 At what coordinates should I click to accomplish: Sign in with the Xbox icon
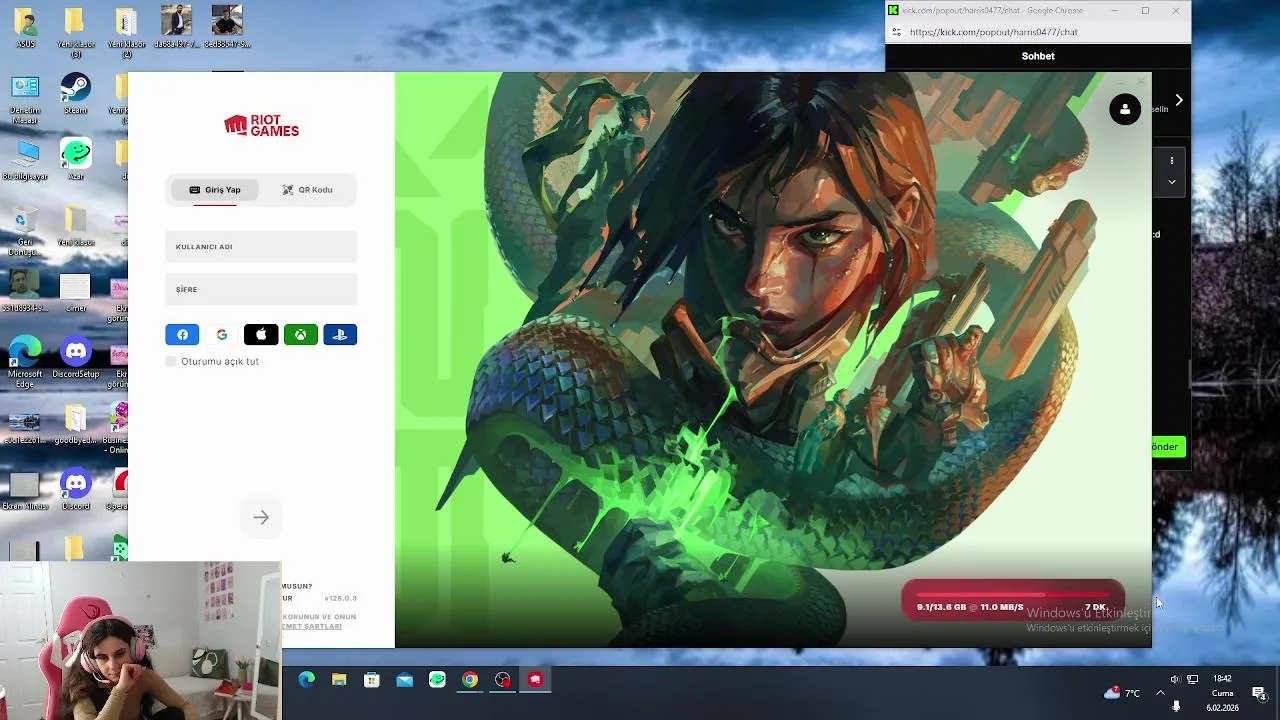coord(300,335)
